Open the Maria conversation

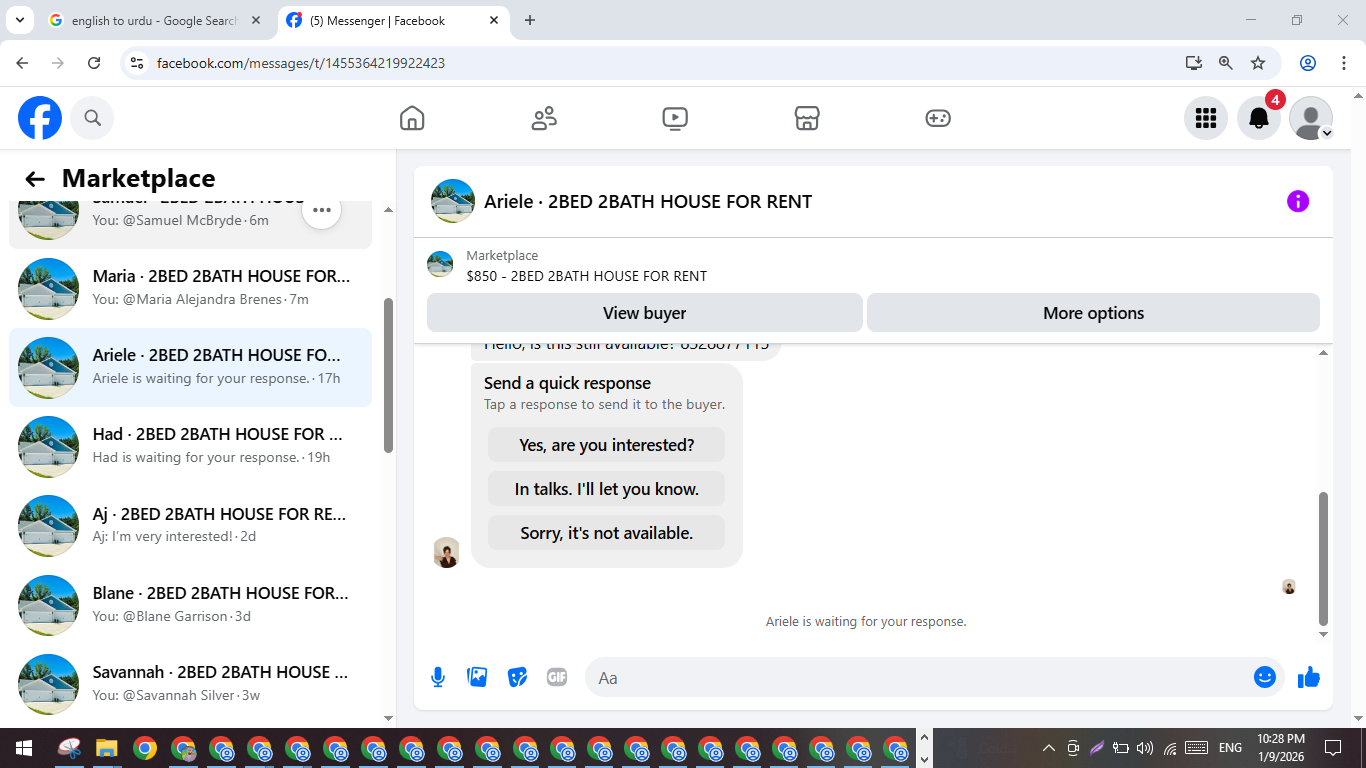coord(190,288)
